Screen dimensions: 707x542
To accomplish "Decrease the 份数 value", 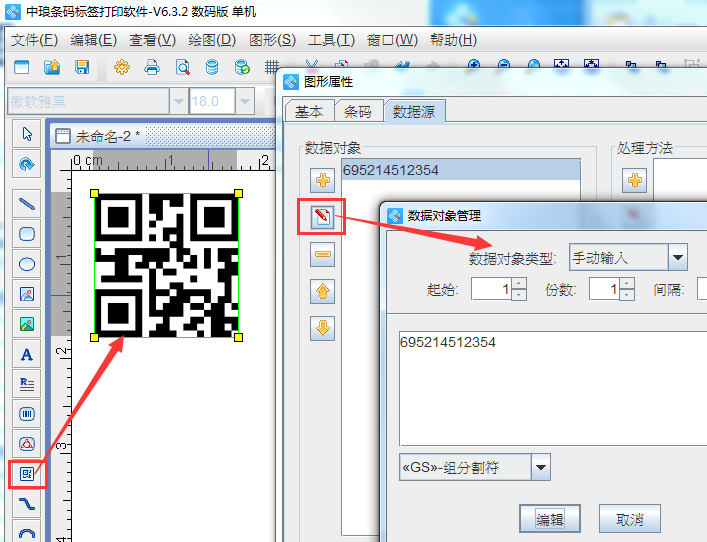I will (627, 294).
